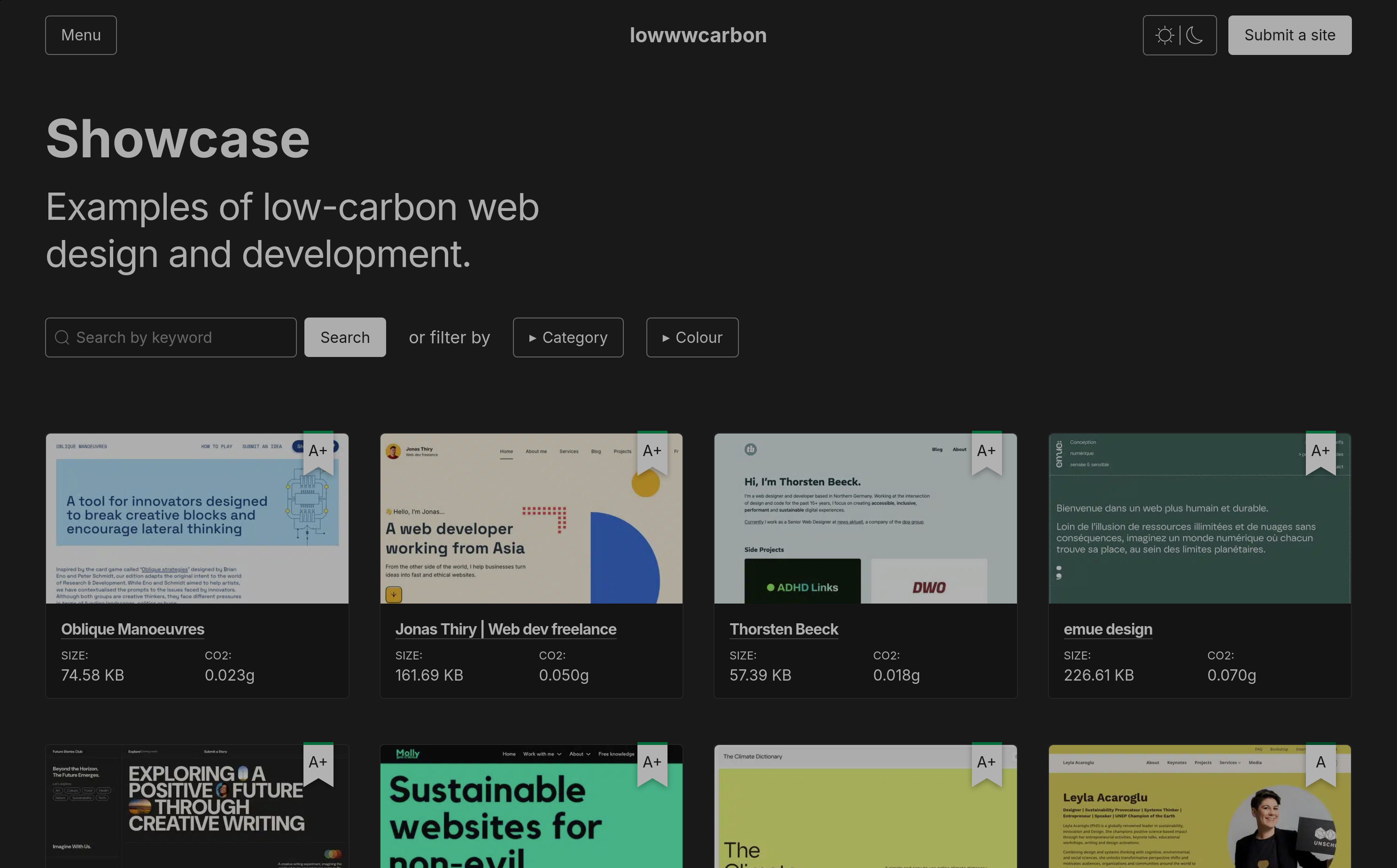Screen dimensions: 1397x868
Task: Expand the Category filter
Action: 567,337
